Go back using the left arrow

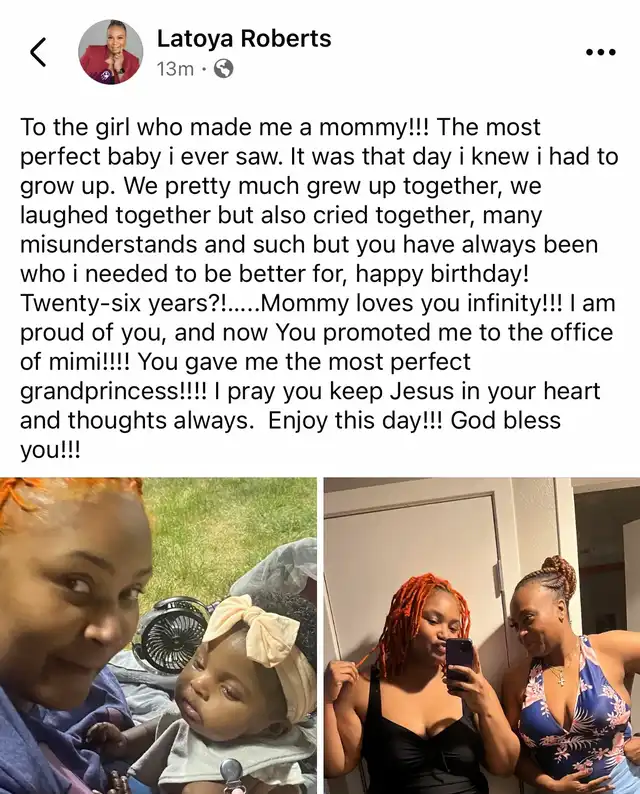pos(38,52)
